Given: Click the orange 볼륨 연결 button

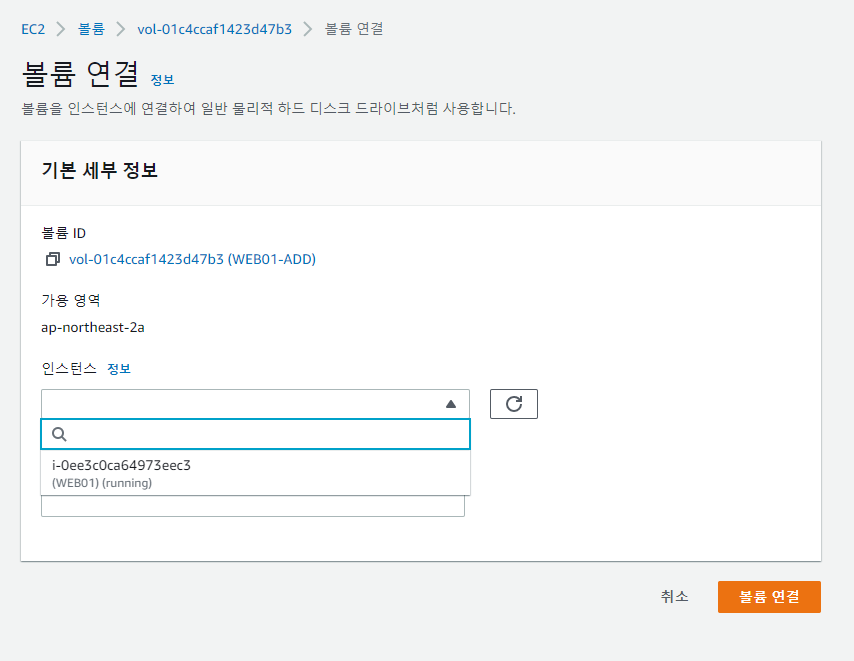Looking at the screenshot, I should (769, 597).
